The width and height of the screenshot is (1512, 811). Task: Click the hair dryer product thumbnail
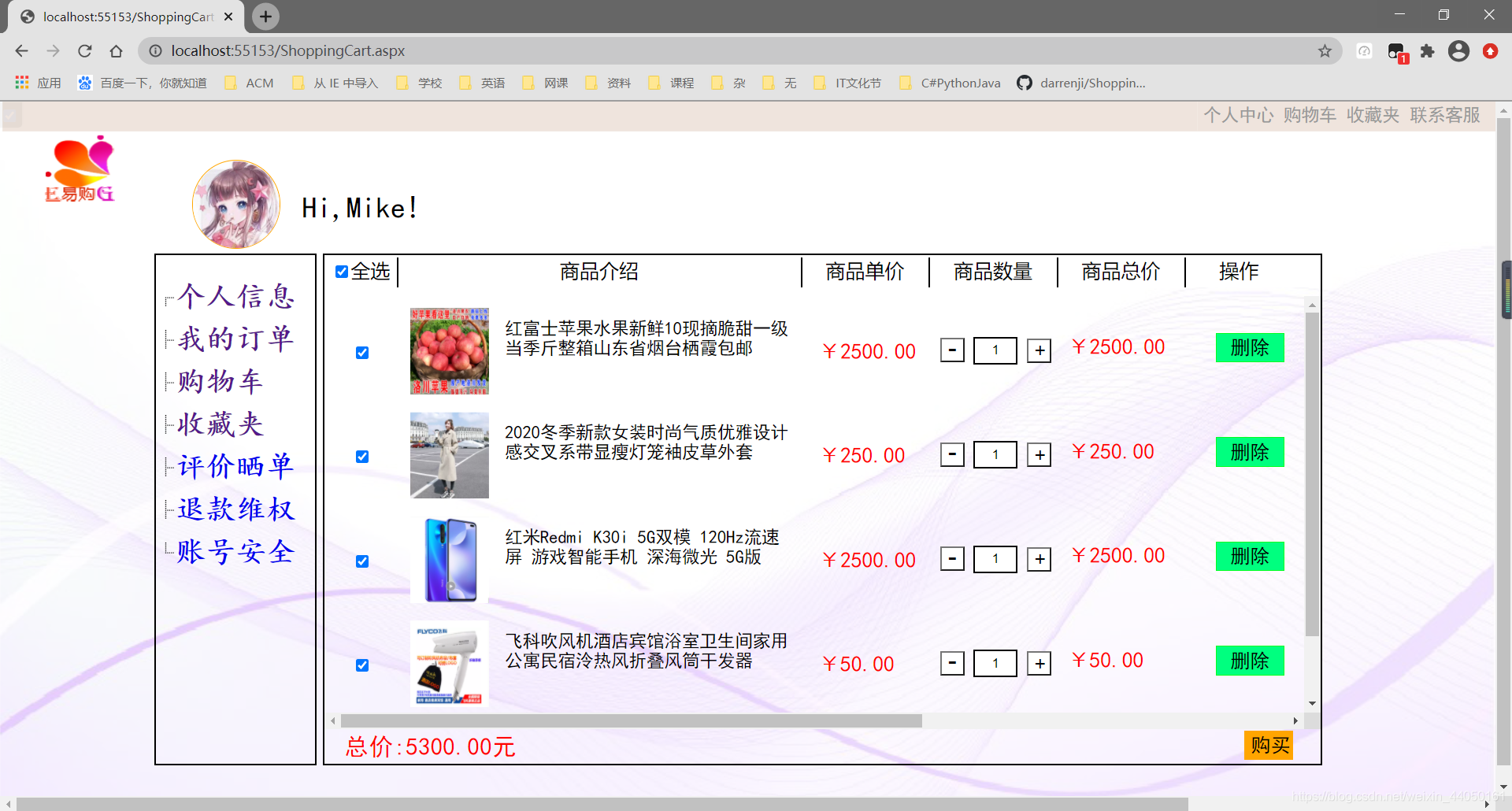click(450, 664)
